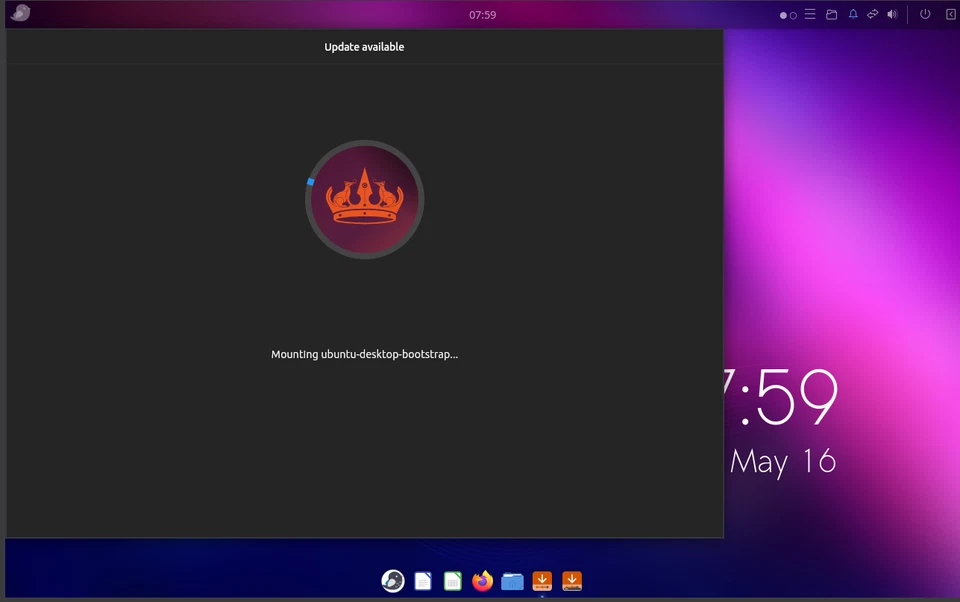The image size is (960, 602).
Task: Launch LibreOffice Writer from the dock
Action: 422,581
